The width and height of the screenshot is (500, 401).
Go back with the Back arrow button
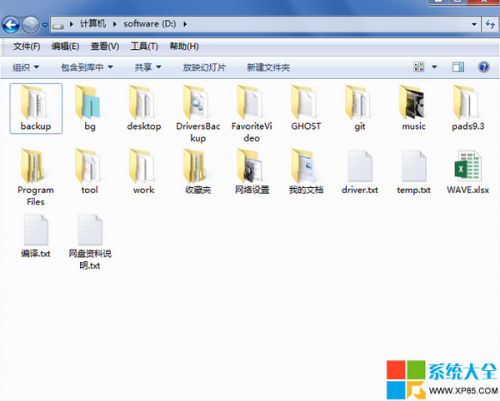pyautogui.click(x=11, y=25)
